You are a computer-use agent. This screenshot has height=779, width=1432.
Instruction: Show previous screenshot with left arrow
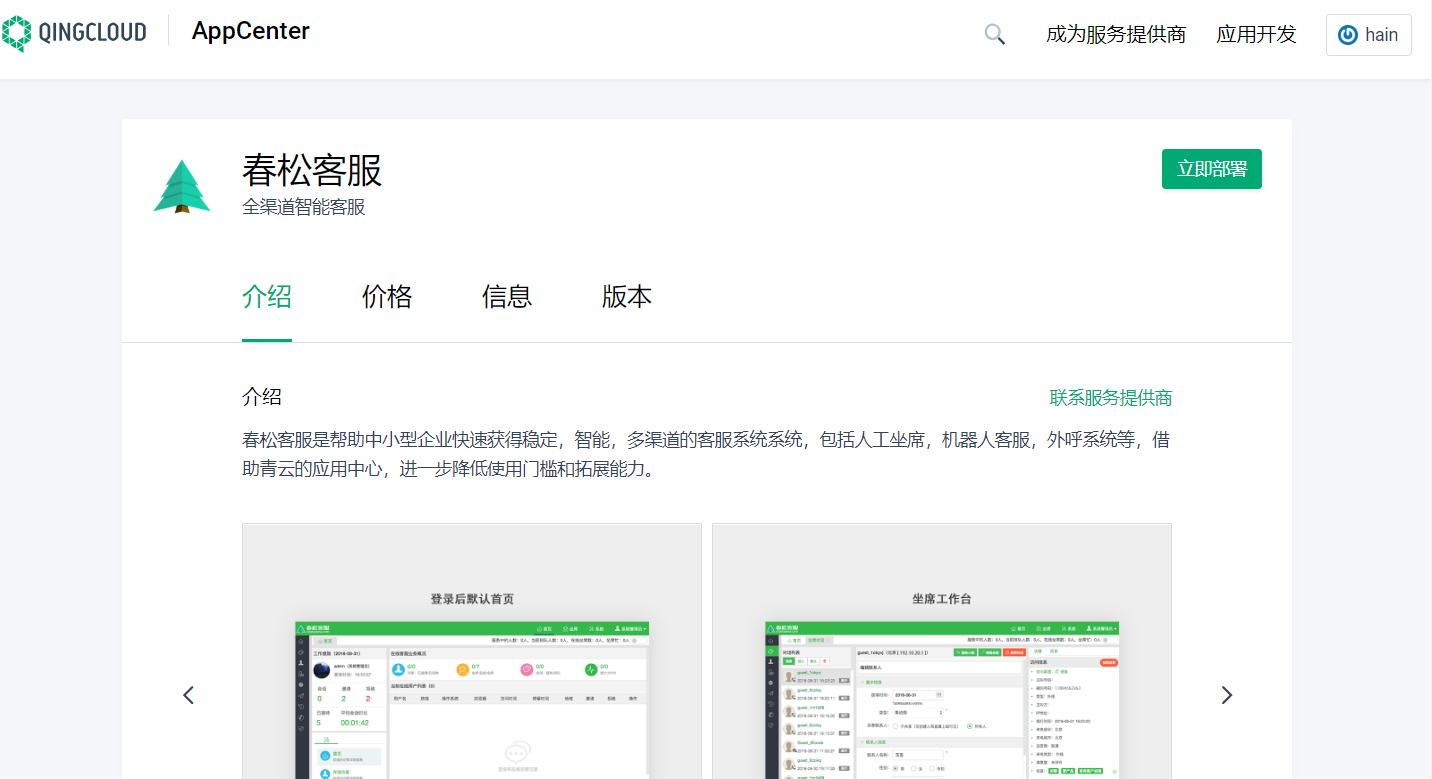coord(188,695)
